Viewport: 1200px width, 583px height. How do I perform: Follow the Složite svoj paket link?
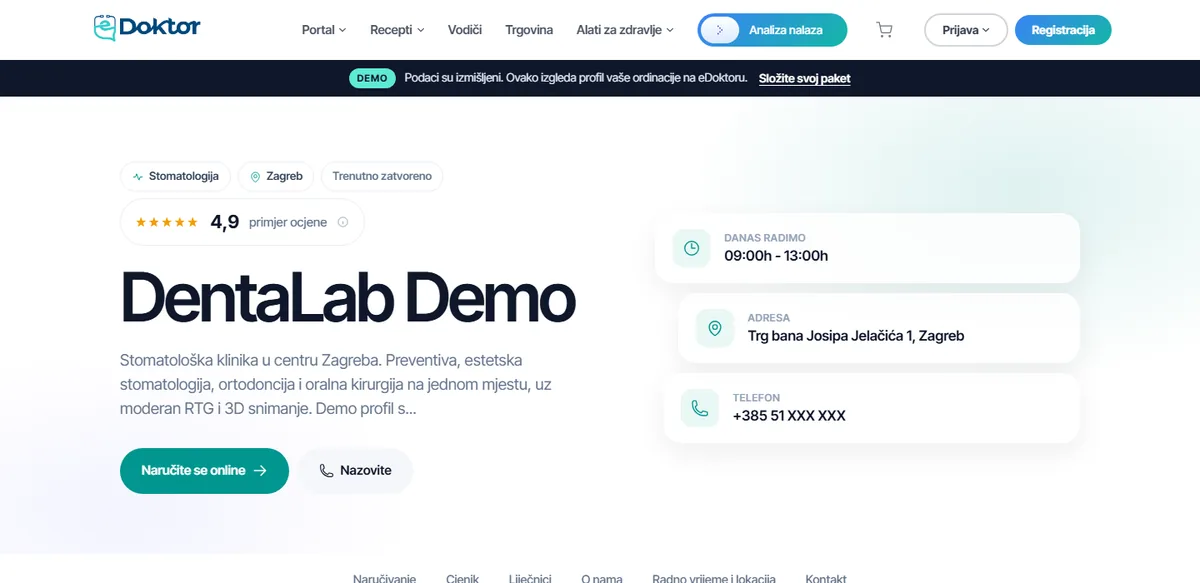click(805, 78)
